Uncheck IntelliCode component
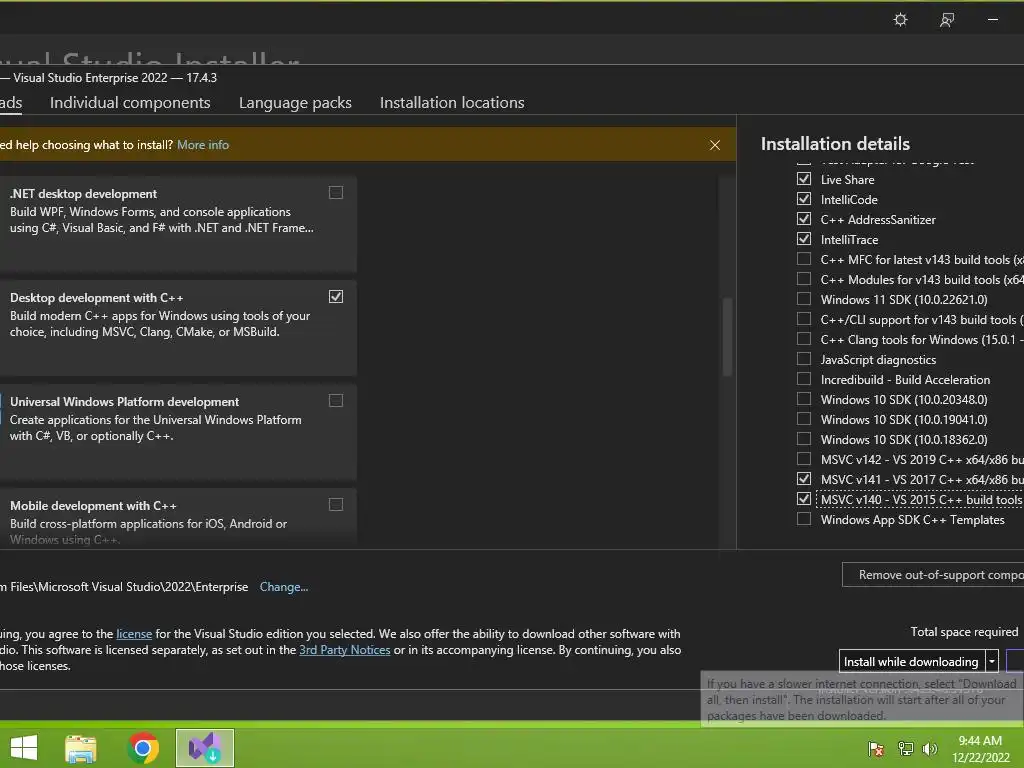1024x768 pixels. tap(804, 199)
